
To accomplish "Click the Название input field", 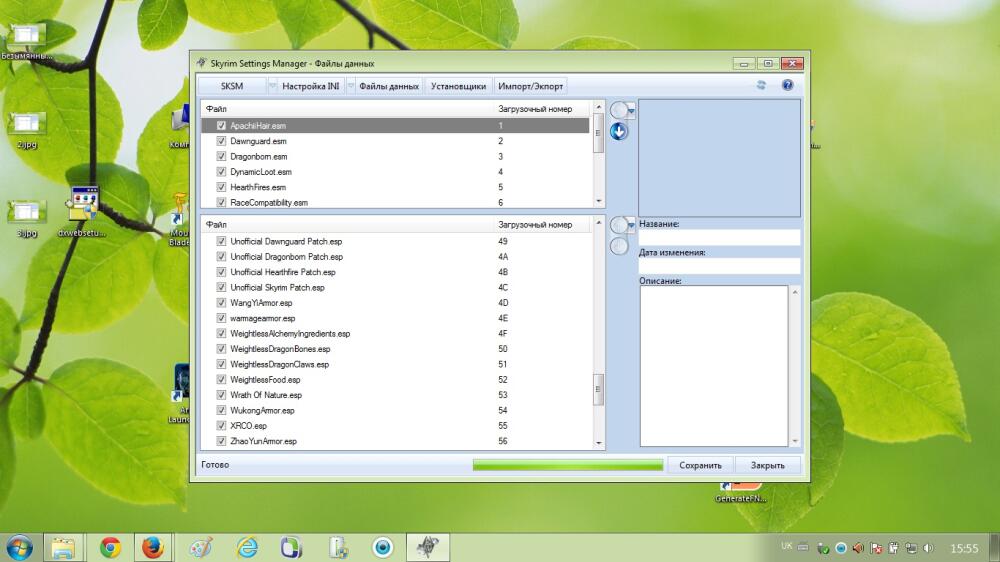I will tap(719, 237).
